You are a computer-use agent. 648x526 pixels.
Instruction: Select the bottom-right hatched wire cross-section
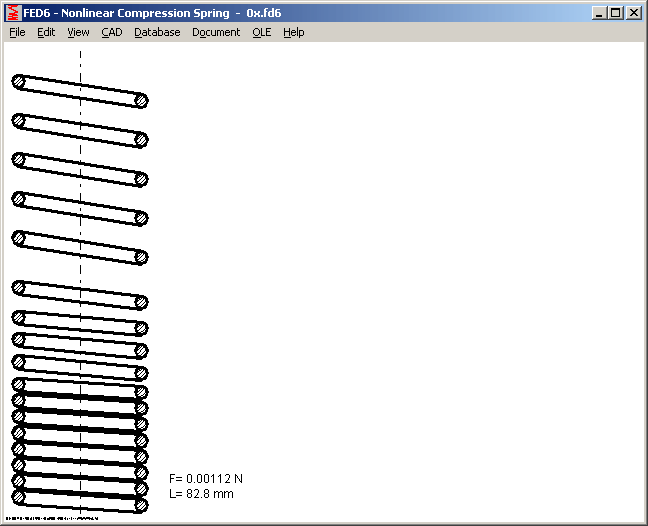142,505
